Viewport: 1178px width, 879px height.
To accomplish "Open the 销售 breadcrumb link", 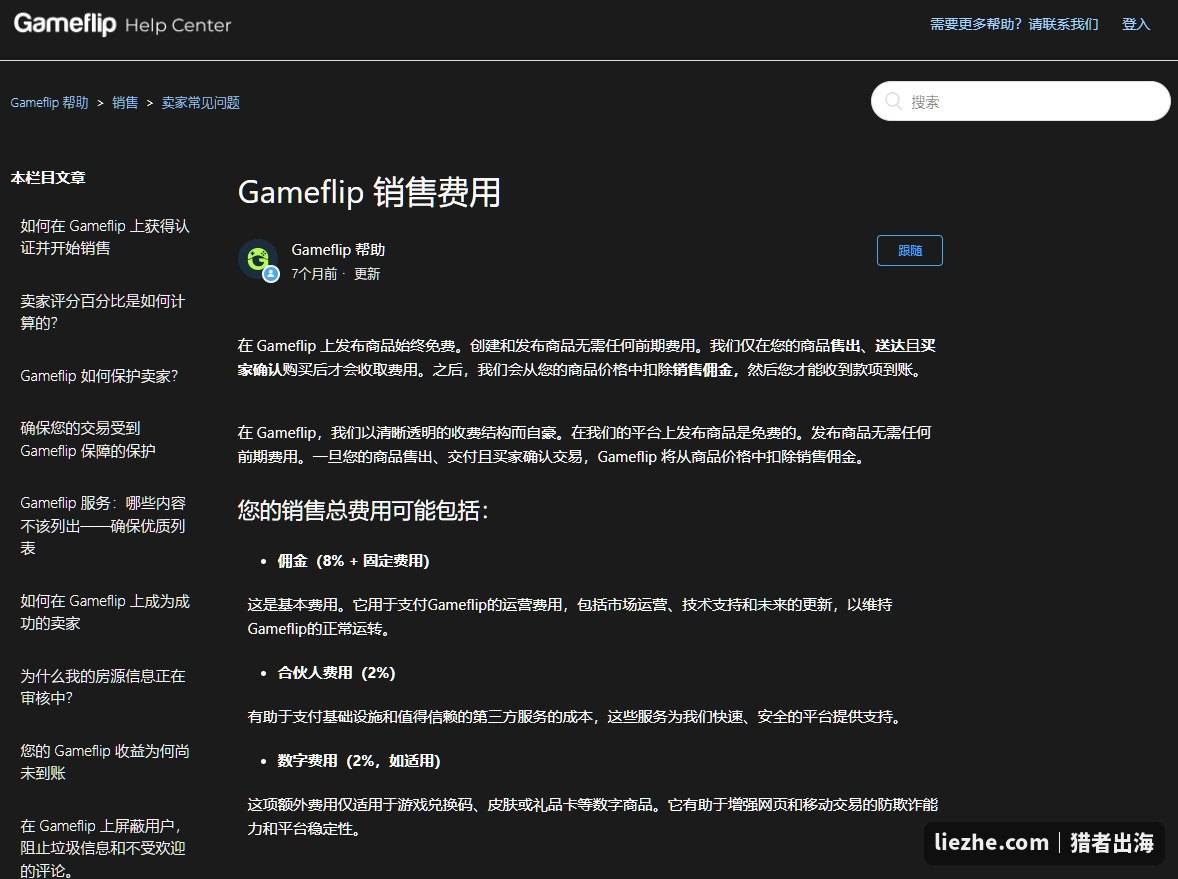I will click(x=125, y=102).
